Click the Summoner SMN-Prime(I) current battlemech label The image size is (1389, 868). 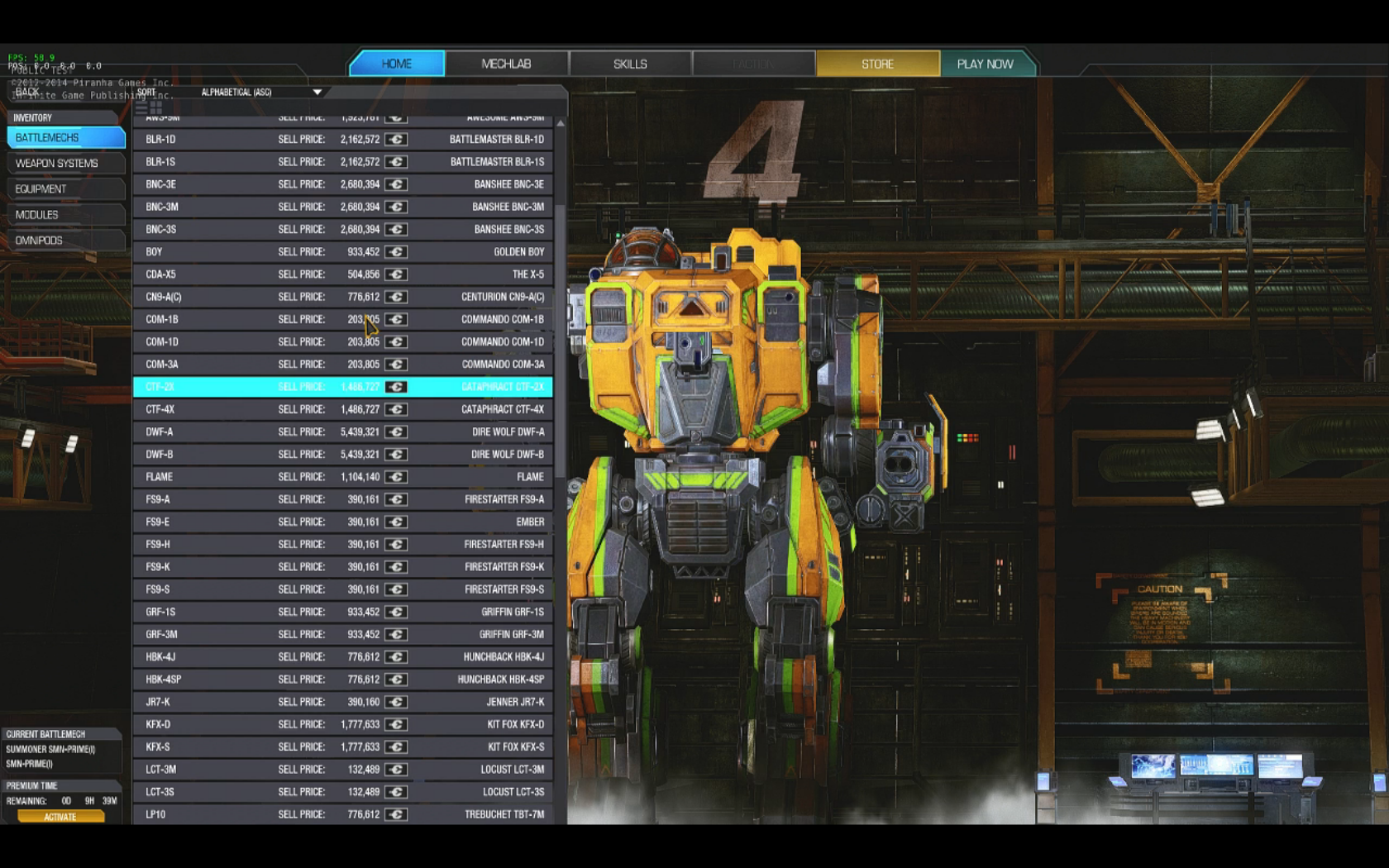50,750
